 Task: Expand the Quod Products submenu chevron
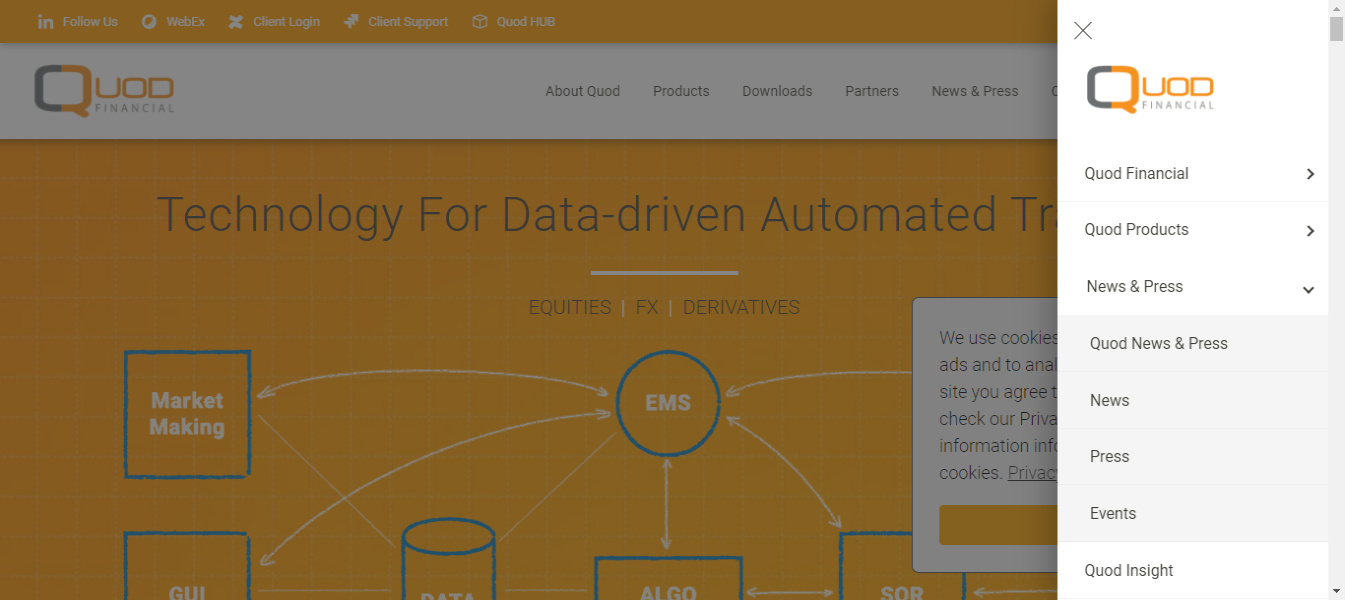(1310, 231)
